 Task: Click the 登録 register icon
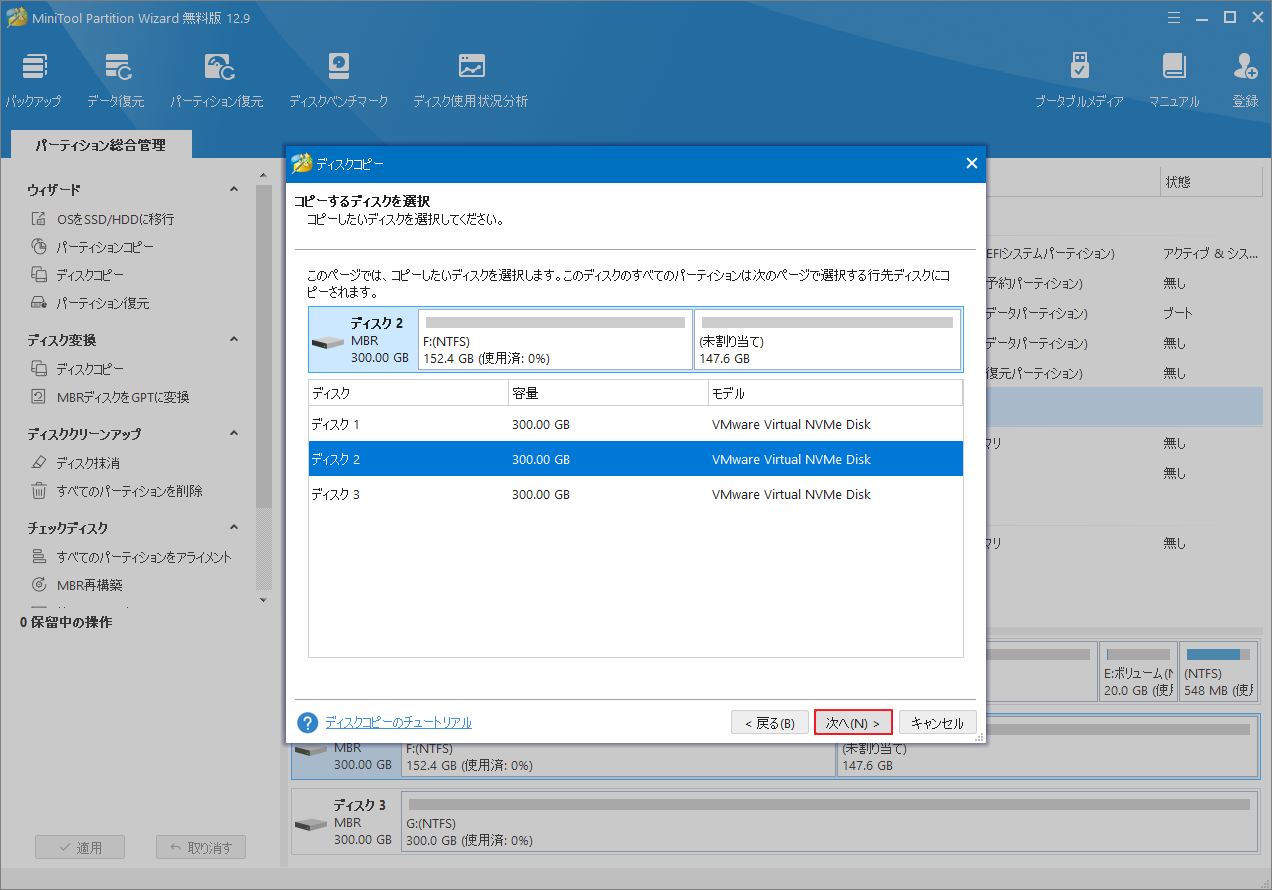[1245, 80]
